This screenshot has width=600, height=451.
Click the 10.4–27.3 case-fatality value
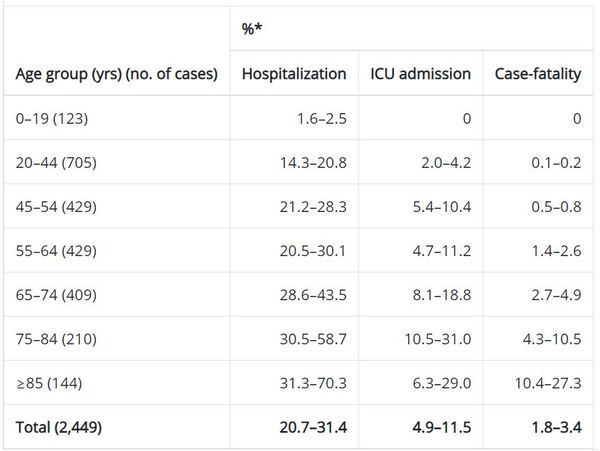click(546, 382)
